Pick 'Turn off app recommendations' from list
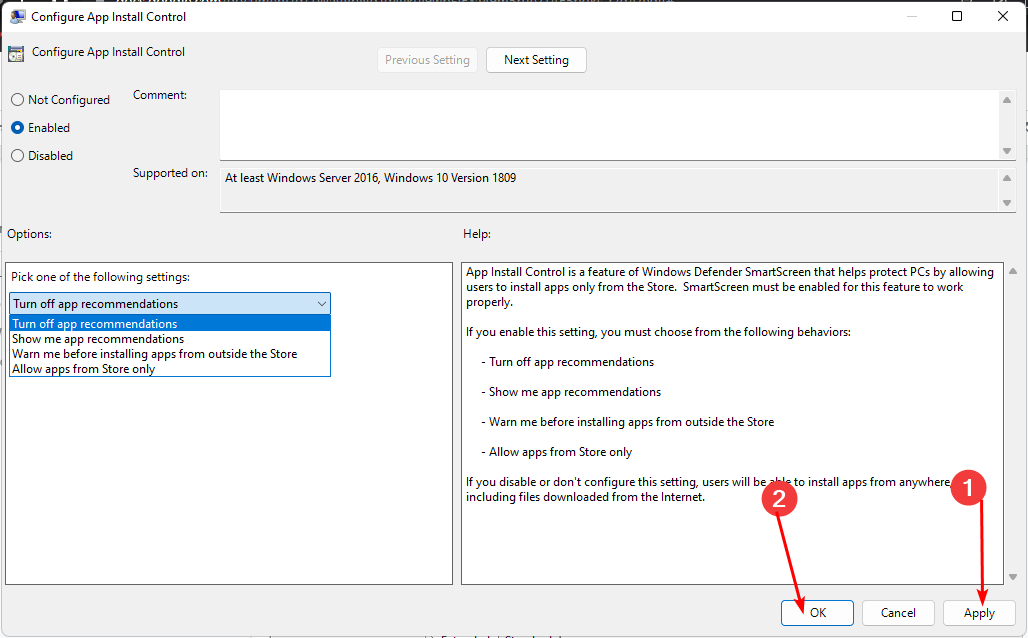Image resolution: width=1028 pixels, height=638 pixels. tap(95, 324)
